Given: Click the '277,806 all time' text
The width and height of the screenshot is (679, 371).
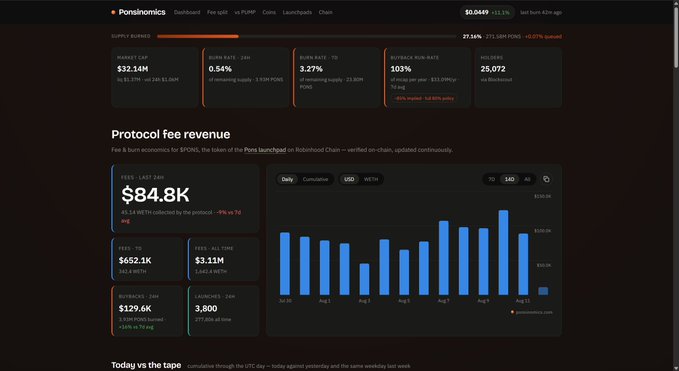Looking at the screenshot, I should pos(213,319).
